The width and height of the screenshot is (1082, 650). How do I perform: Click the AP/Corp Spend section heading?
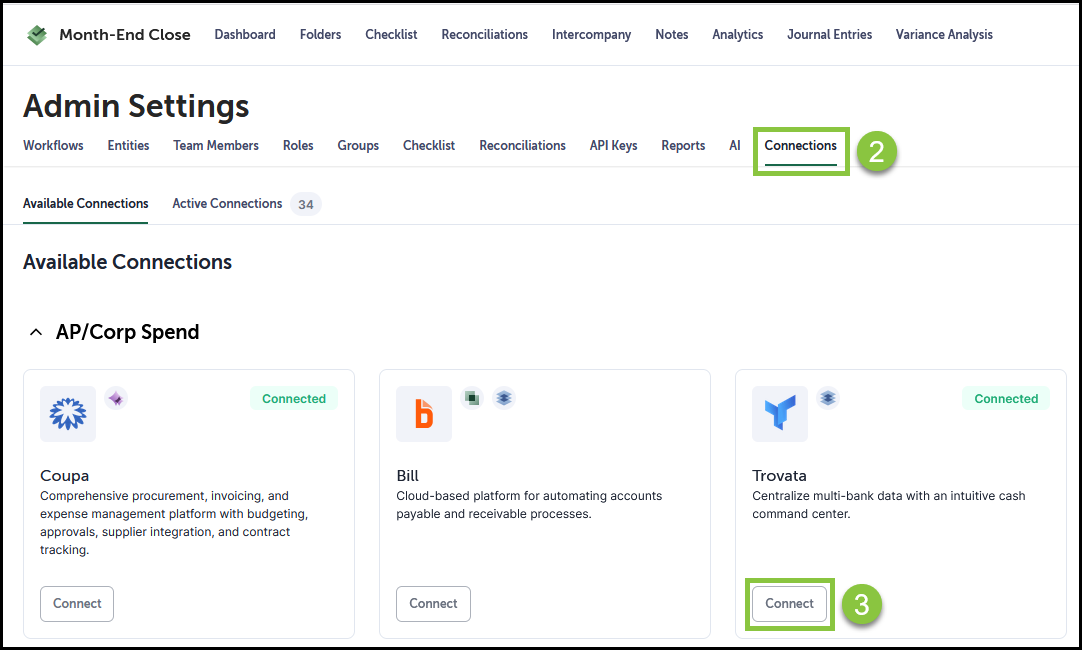pos(128,333)
